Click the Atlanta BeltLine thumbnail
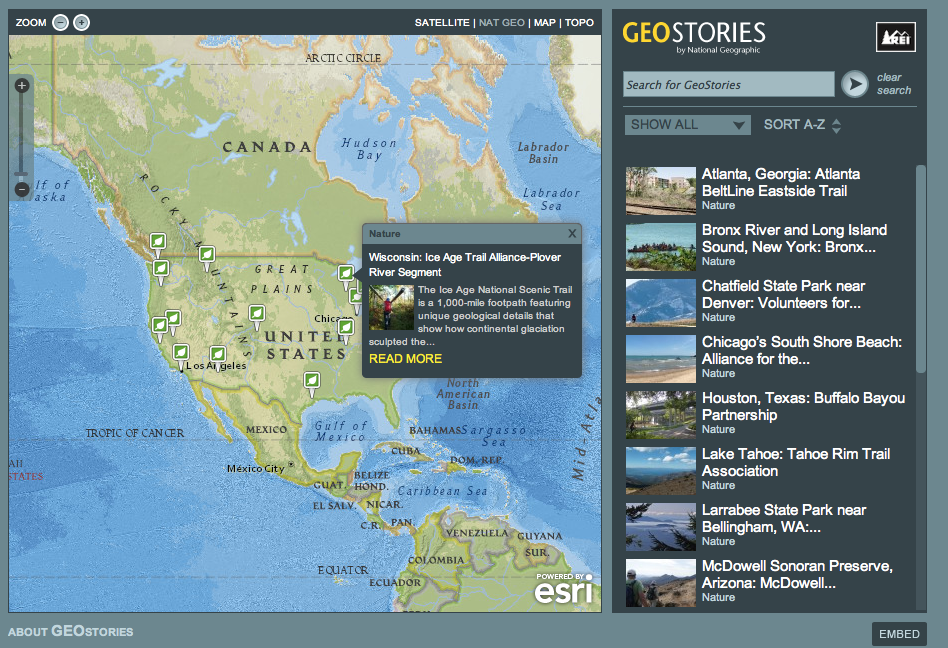This screenshot has height=648, width=948. pos(661,191)
